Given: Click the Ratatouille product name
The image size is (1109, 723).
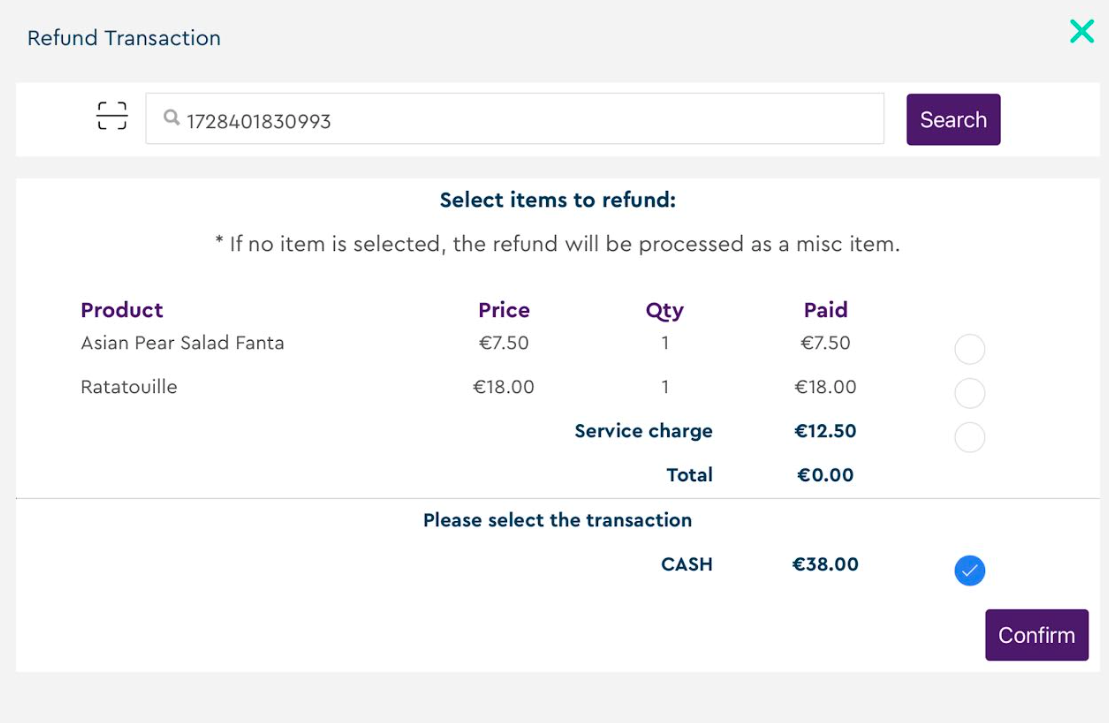Looking at the screenshot, I should point(129,387).
